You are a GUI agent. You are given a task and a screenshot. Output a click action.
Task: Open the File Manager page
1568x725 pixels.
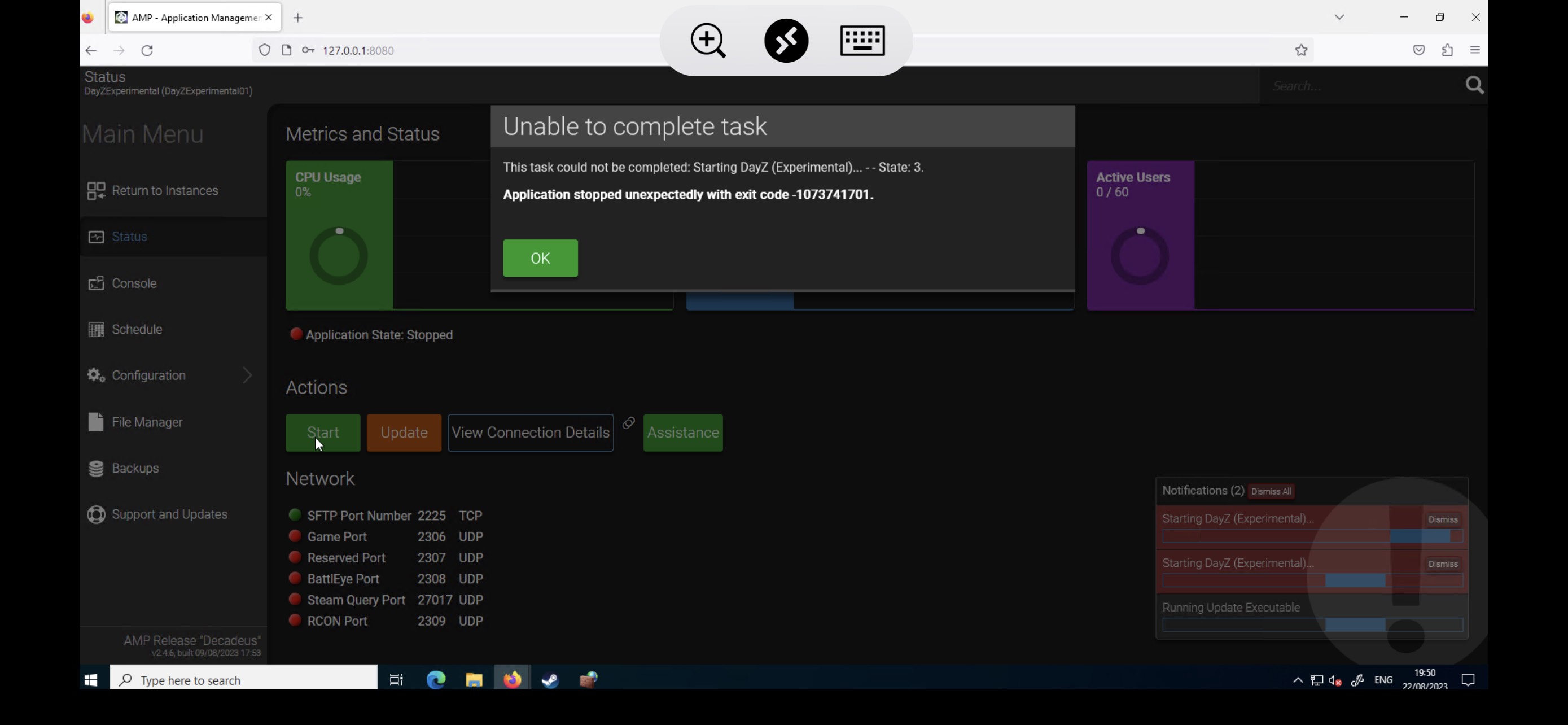click(173, 422)
